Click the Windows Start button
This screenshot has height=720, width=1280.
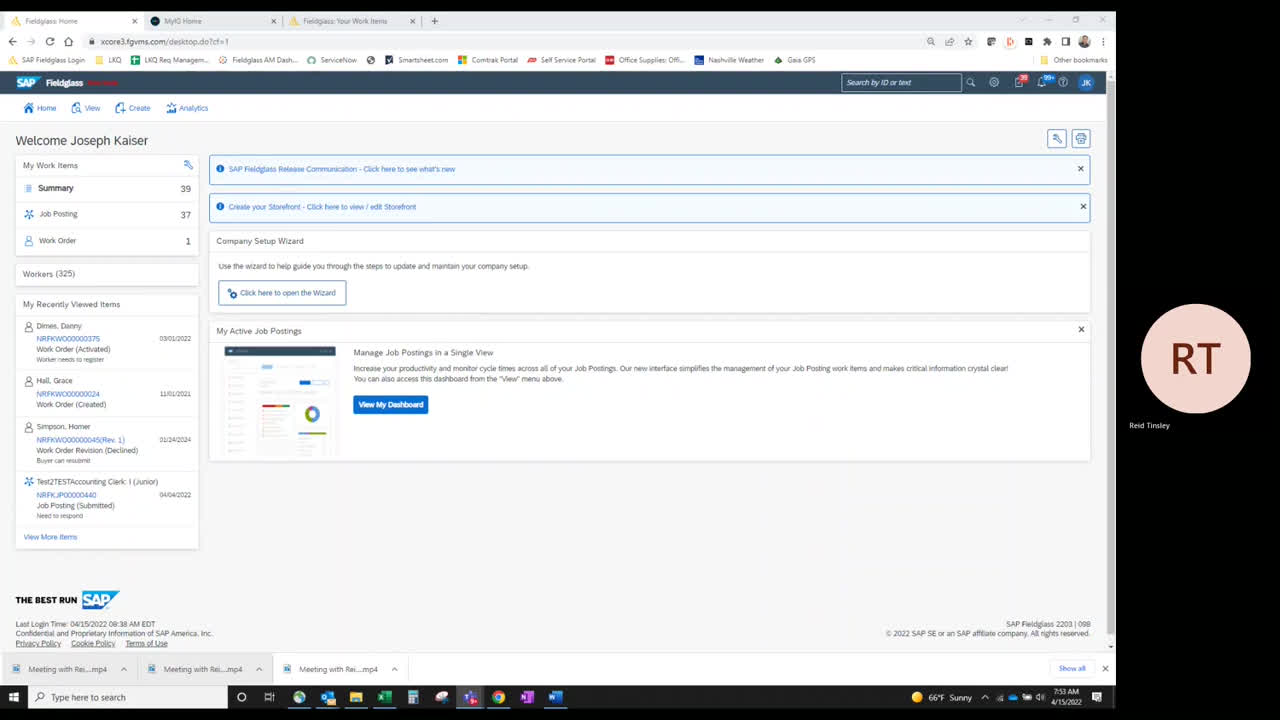coord(14,697)
